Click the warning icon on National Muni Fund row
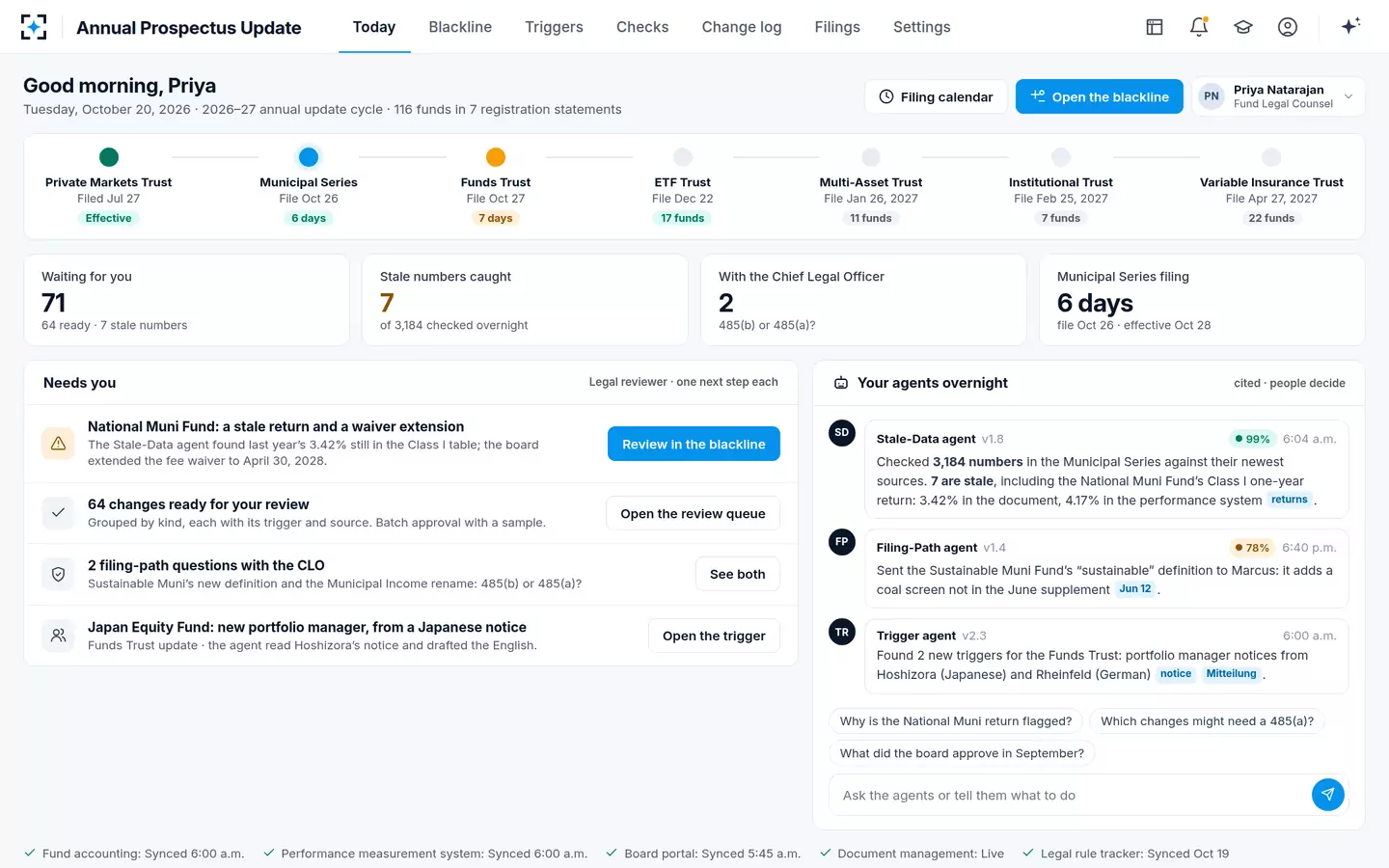The width and height of the screenshot is (1389, 868). (58, 444)
